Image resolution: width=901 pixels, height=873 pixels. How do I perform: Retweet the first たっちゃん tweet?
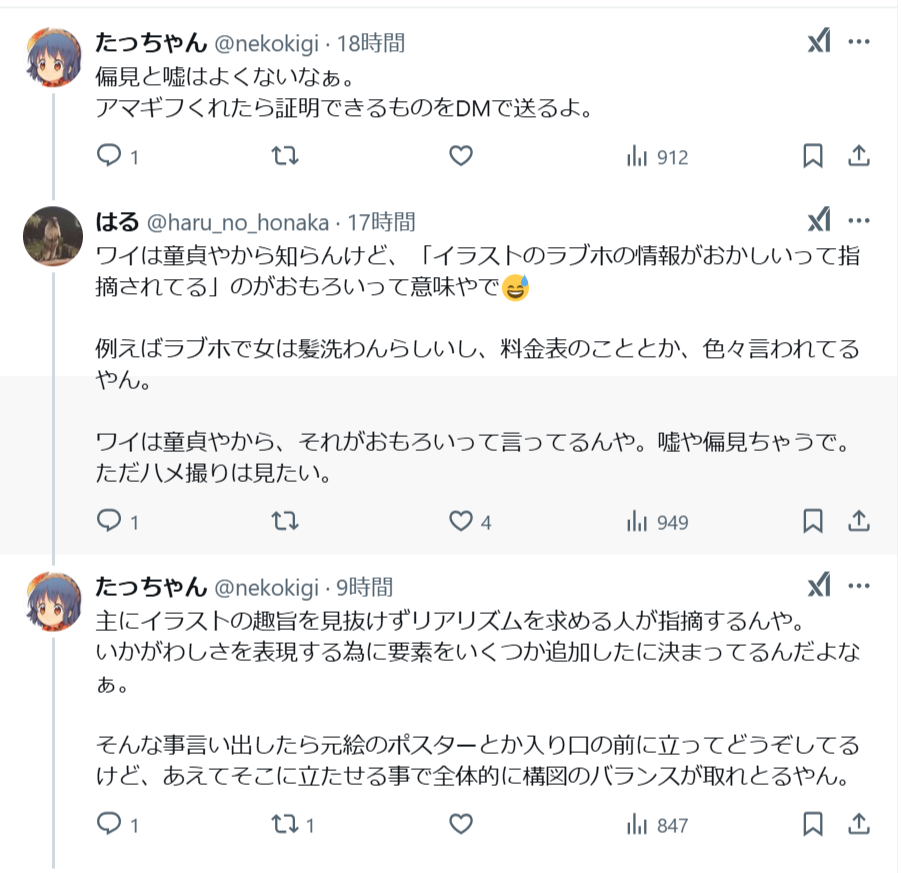(284, 156)
